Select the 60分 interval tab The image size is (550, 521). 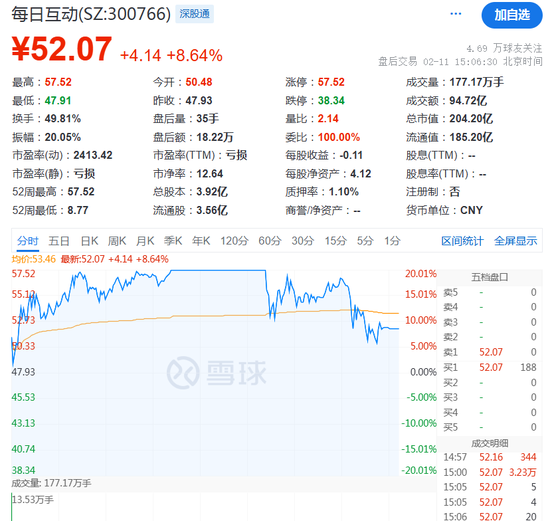(270, 241)
